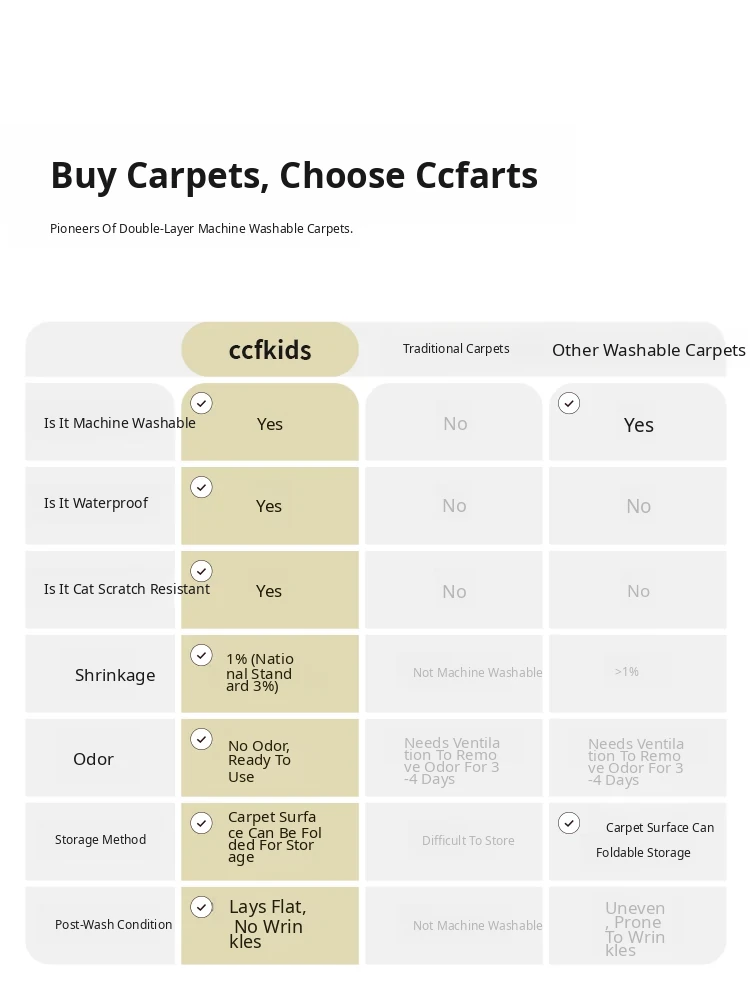Click checkmark in Other Washable Carpets Machine Washable cell
Viewport: 750px width, 1000px height.
coord(569,403)
